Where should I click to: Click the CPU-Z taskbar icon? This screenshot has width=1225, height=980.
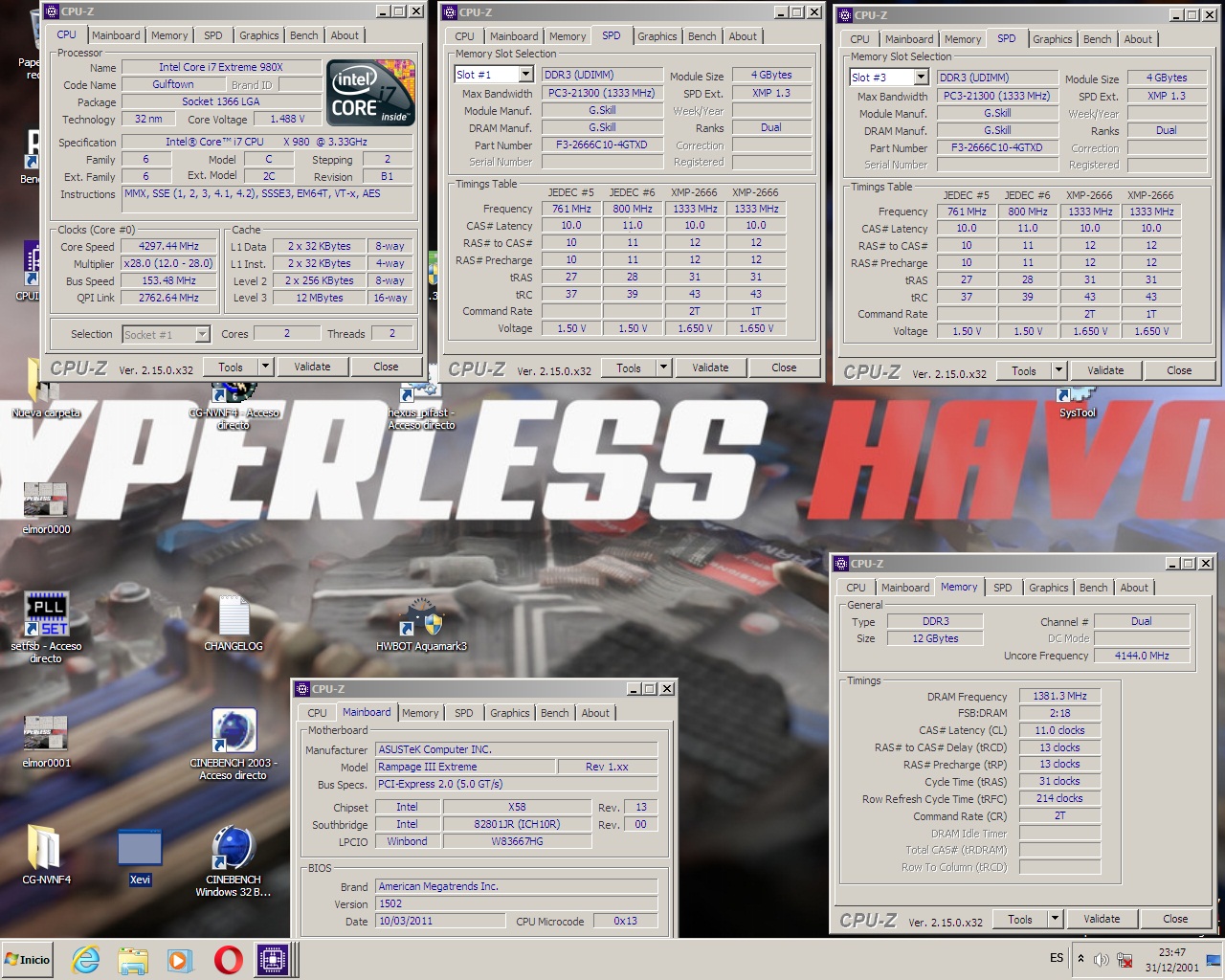[273, 960]
